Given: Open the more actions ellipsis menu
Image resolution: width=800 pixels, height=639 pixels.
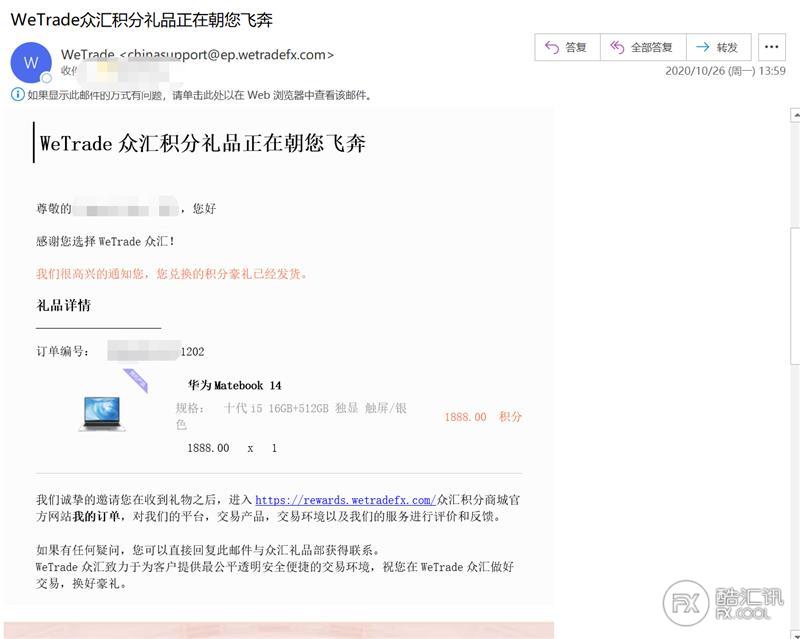Looking at the screenshot, I should [x=771, y=47].
